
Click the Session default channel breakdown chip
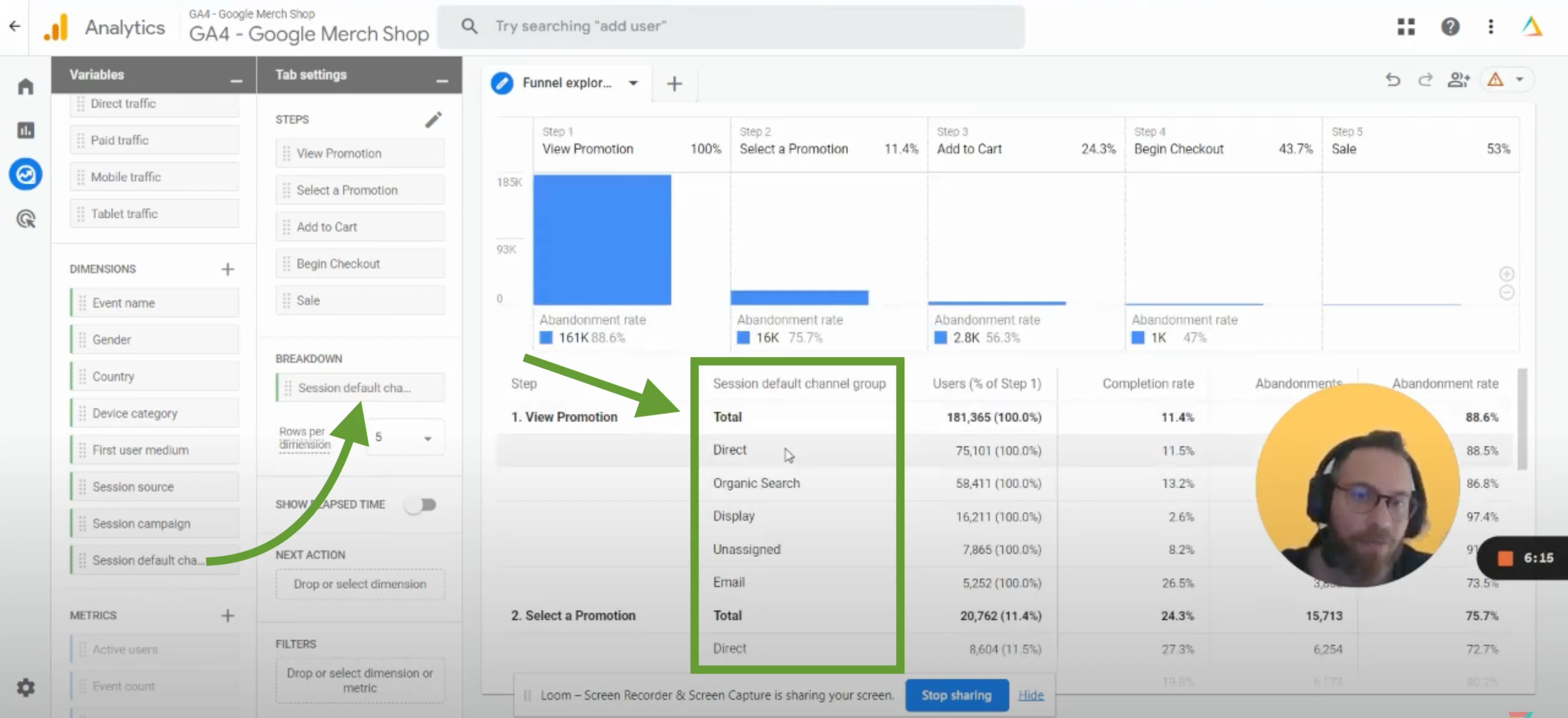click(x=360, y=388)
